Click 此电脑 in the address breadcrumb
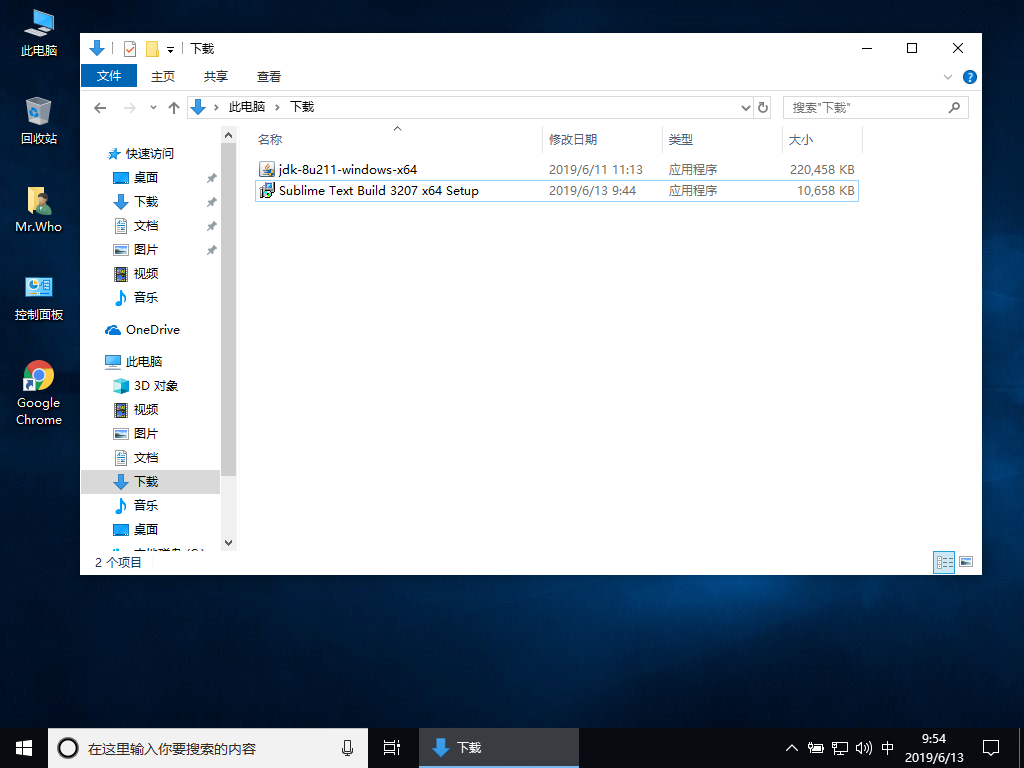The height and width of the screenshot is (768, 1024). (x=247, y=107)
